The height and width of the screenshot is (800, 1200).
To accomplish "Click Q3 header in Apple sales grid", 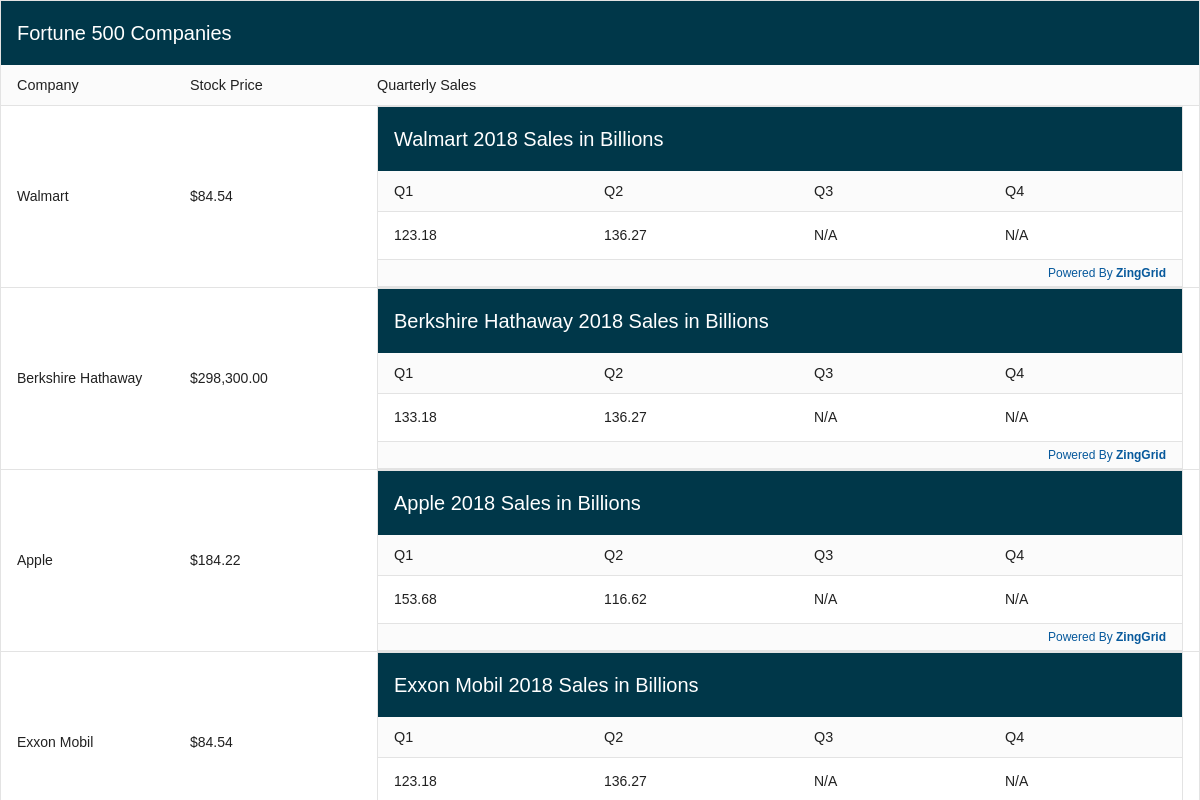I will [823, 555].
